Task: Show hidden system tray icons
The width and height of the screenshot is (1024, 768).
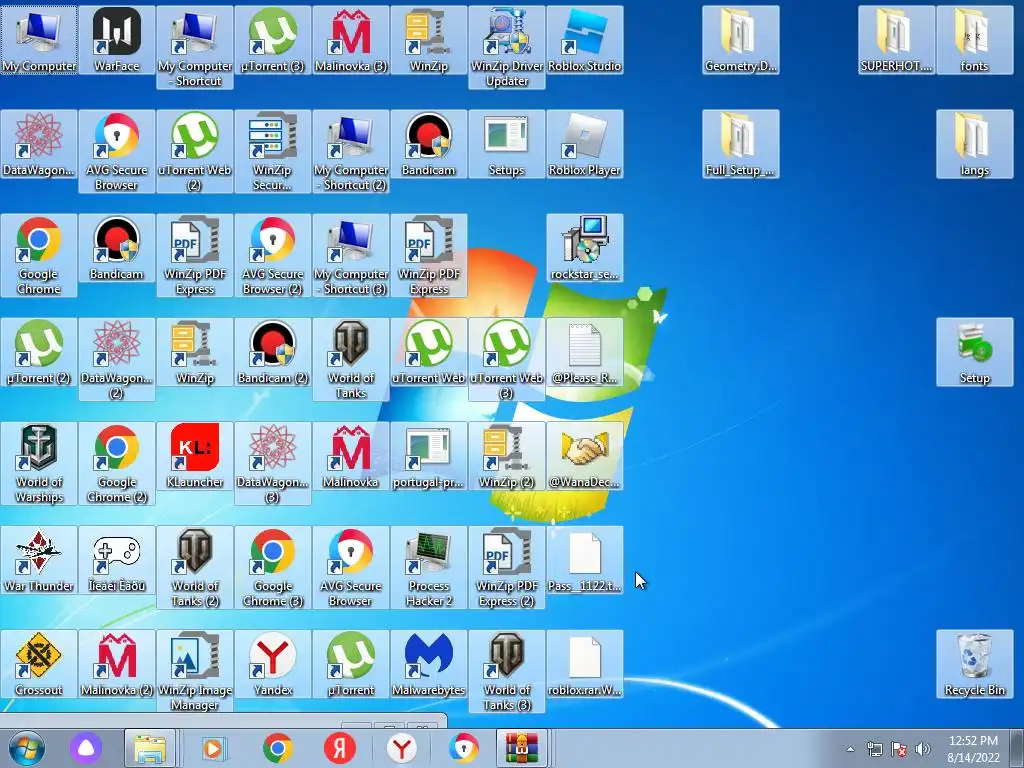Action: coord(850,749)
